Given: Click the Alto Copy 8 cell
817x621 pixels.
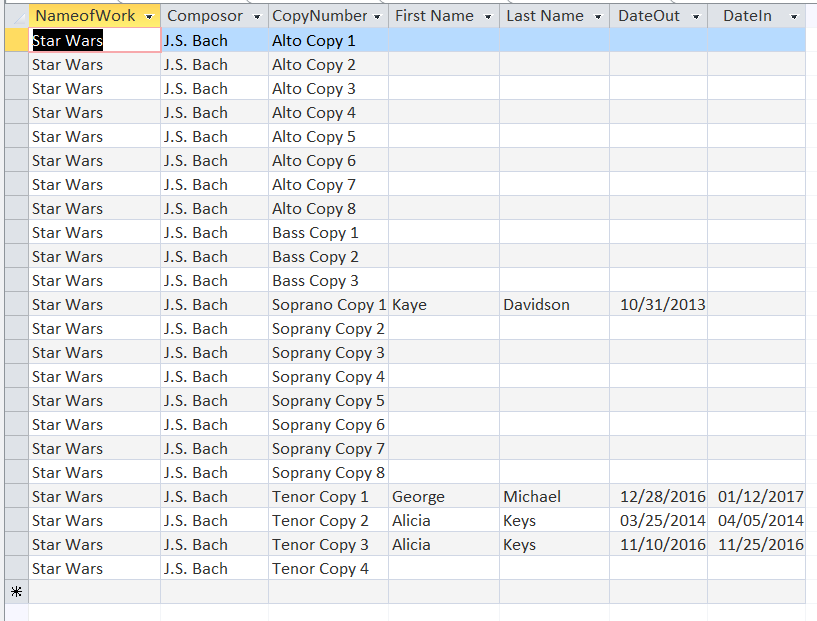Looking at the screenshot, I should click(x=328, y=208).
